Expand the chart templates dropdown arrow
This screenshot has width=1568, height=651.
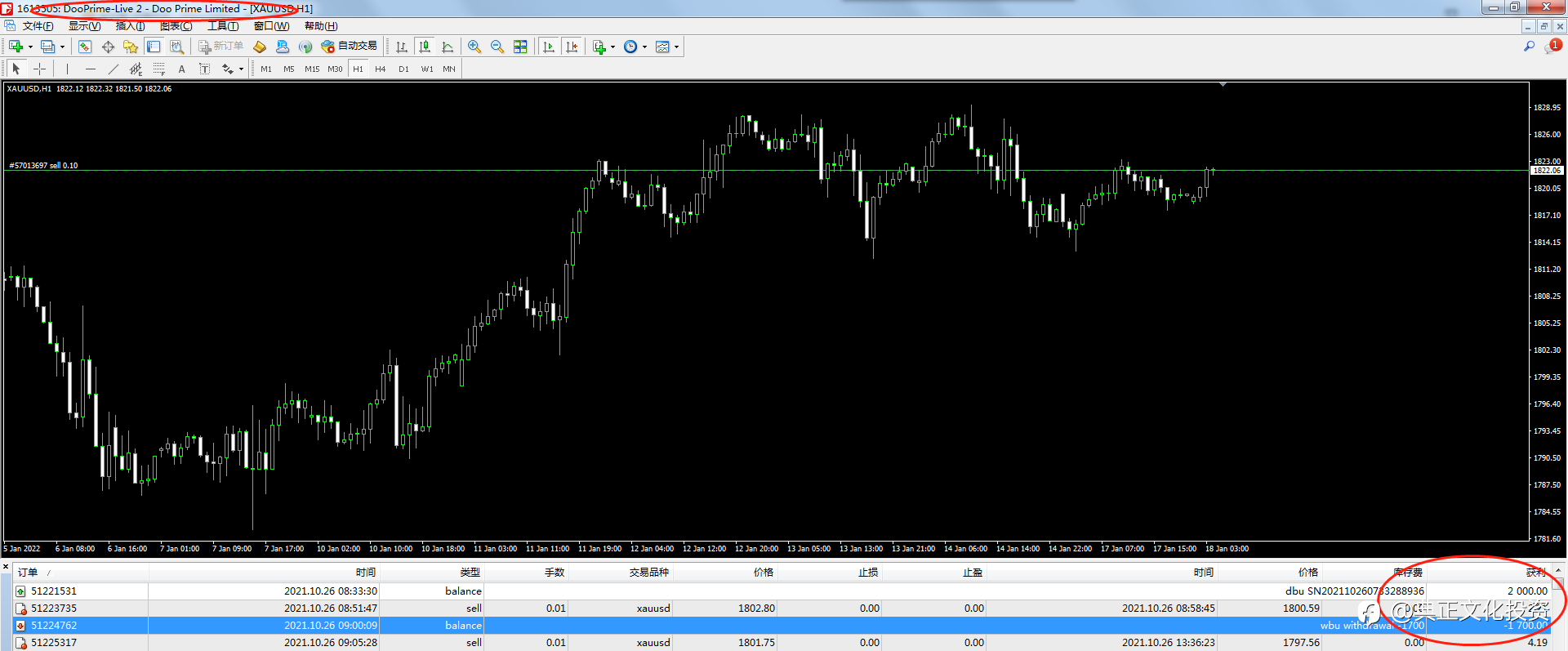pos(676,47)
